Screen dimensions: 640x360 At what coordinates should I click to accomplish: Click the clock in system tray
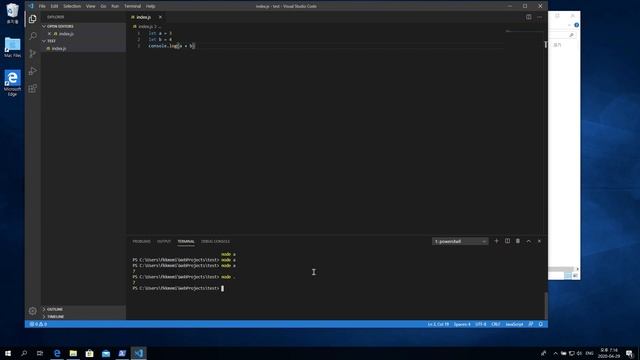pos(609,353)
